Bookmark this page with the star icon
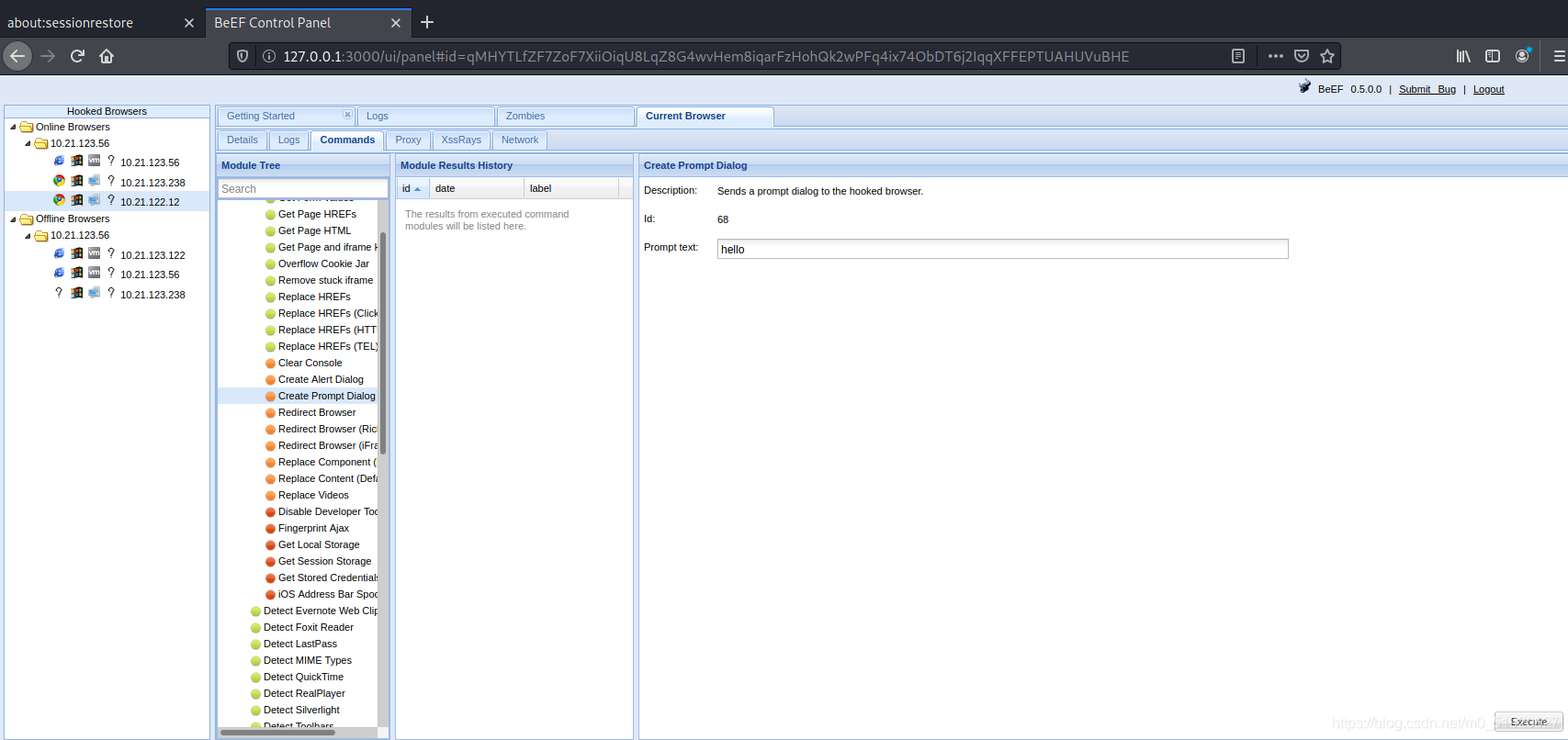The height and width of the screenshot is (740, 1568). [1327, 56]
